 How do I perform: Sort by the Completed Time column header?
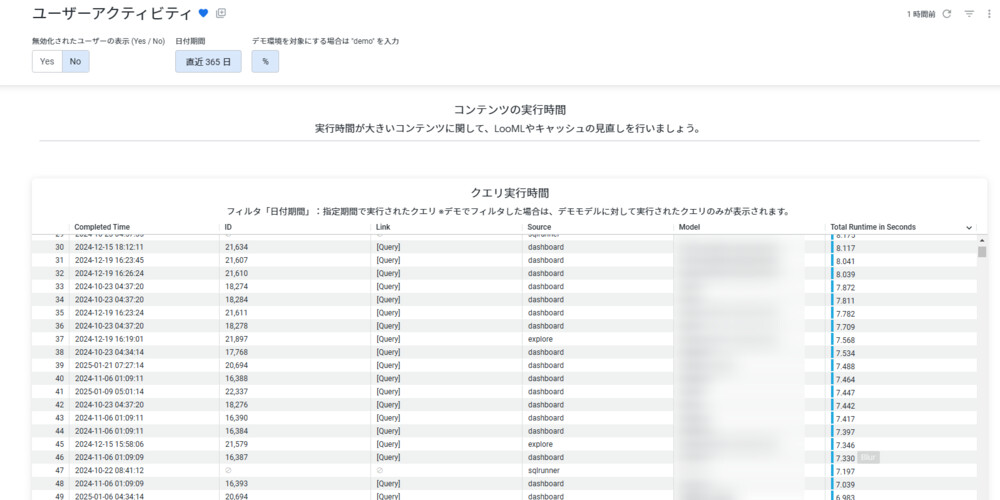point(102,227)
